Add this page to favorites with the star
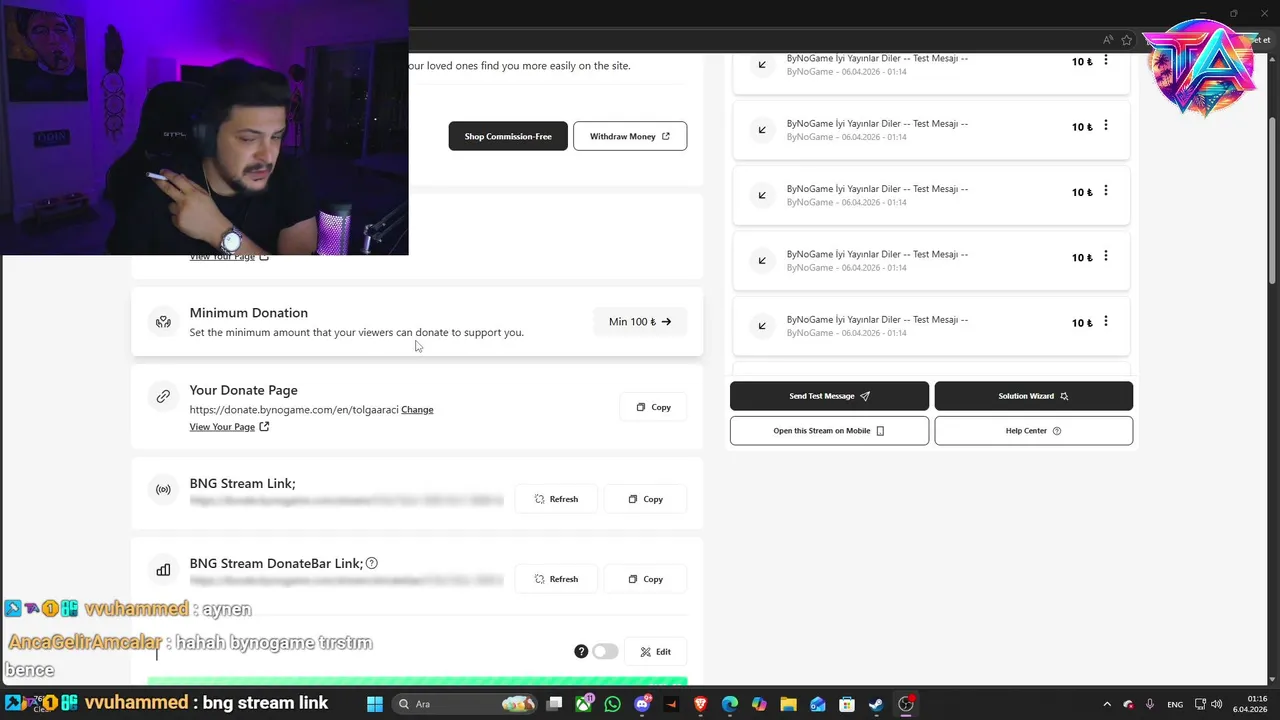 tap(1127, 40)
